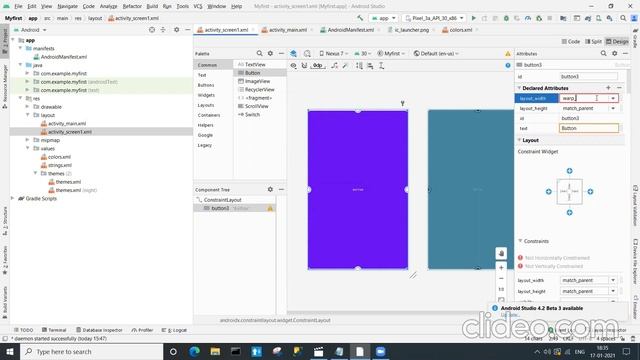The width and height of the screenshot is (640, 360).
Task: Click the Align icon in design toolbar
Action: pos(370,65)
